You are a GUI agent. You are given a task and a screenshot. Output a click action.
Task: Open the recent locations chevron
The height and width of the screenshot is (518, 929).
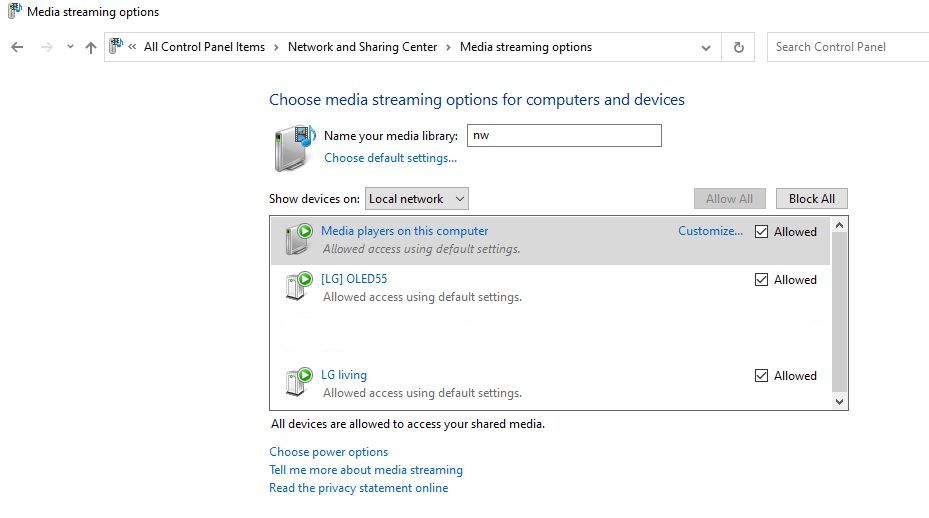(x=70, y=47)
